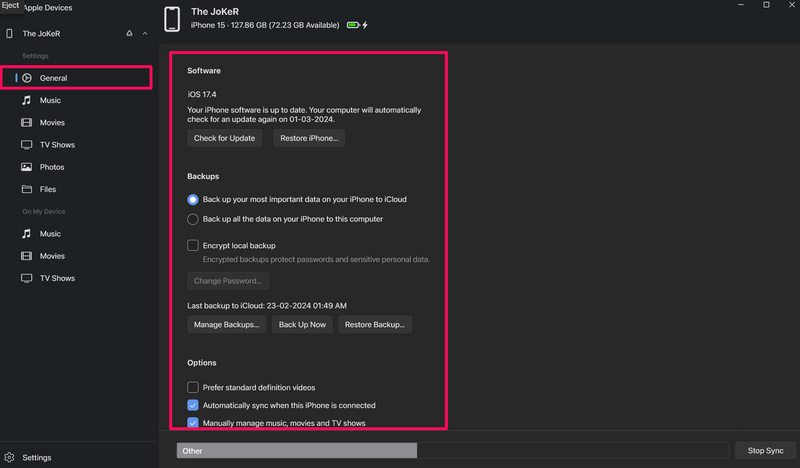Screen dimensions: 800x468
Task: Stop the sync using Stop Sync button
Action: pos(765,451)
